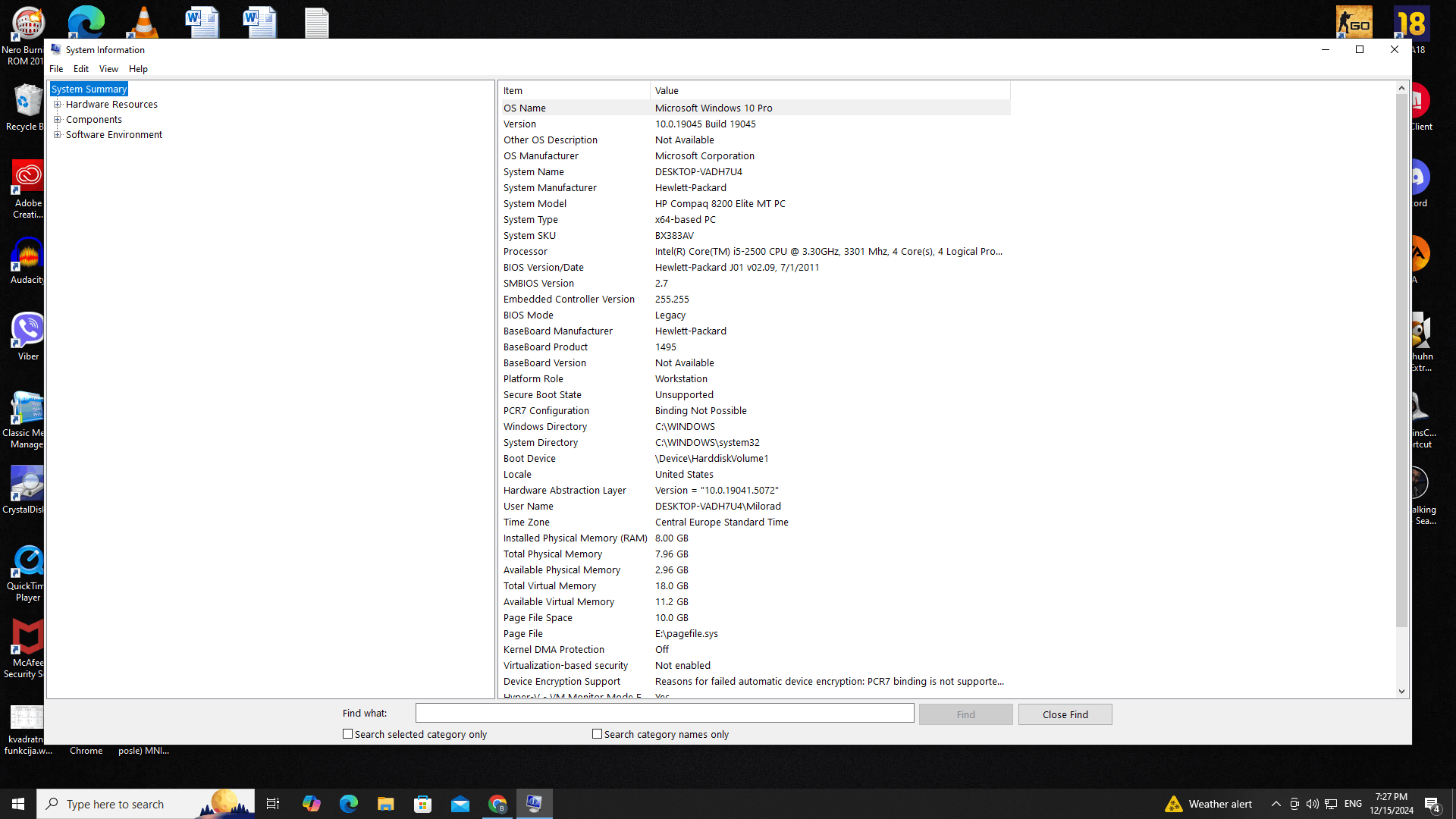1456x819 pixels.
Task: Select the Processor row
Action: [755, 252]
